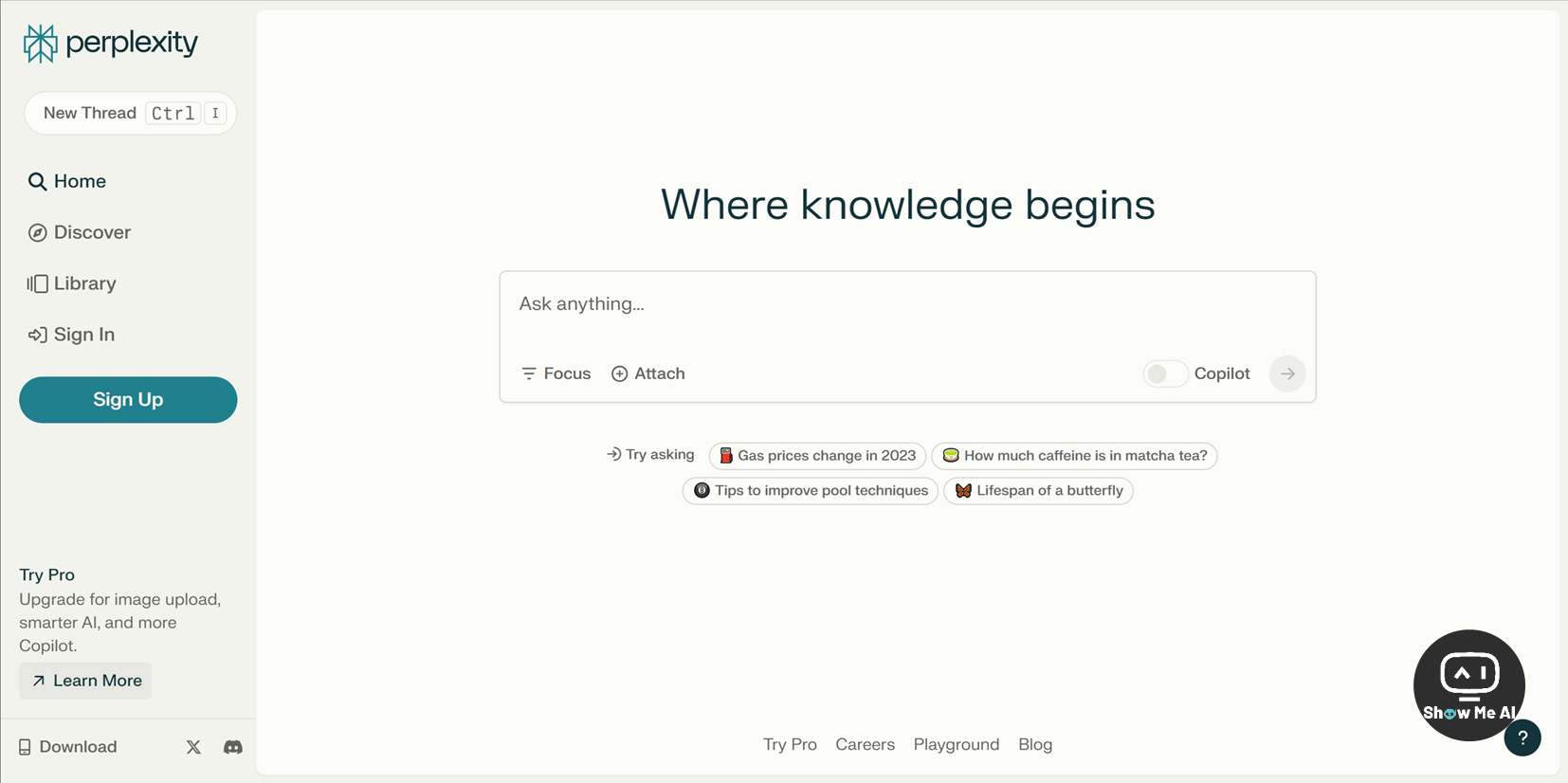Open the Try Pro footer link
Screen dimensions: 1568x783
pos(790,744)
